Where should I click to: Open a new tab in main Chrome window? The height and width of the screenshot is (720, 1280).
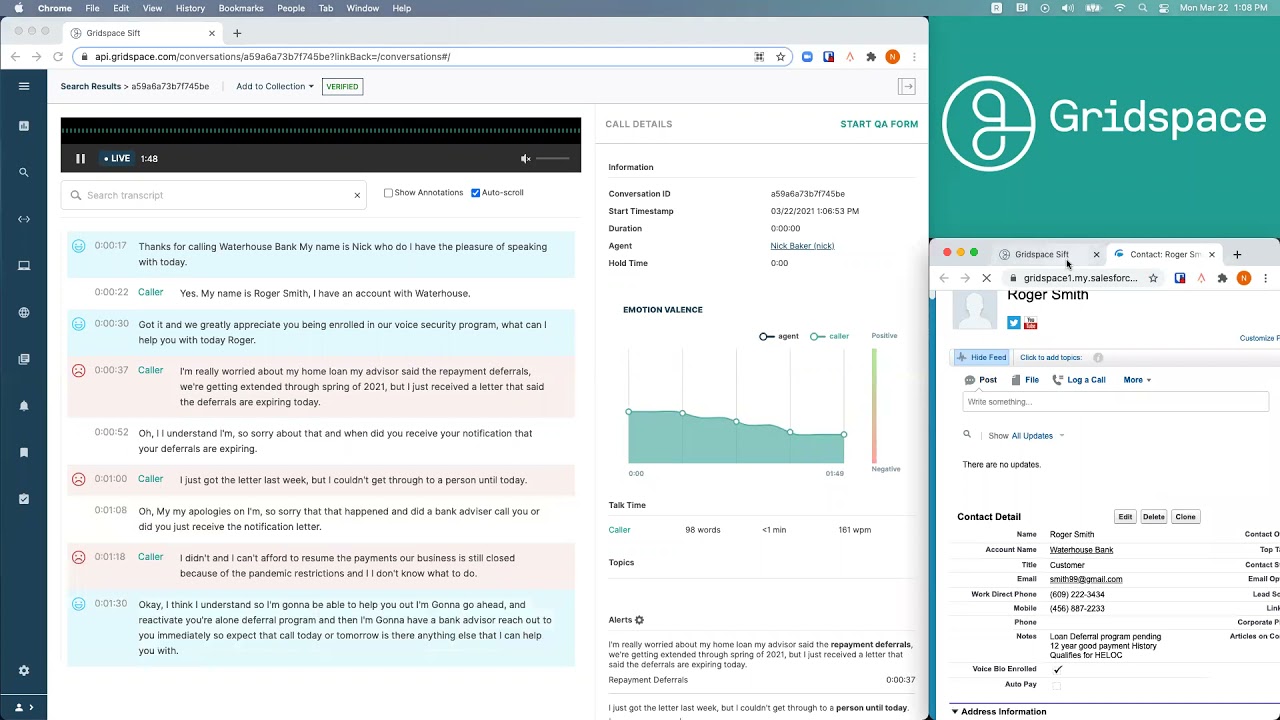coord(237,33)
